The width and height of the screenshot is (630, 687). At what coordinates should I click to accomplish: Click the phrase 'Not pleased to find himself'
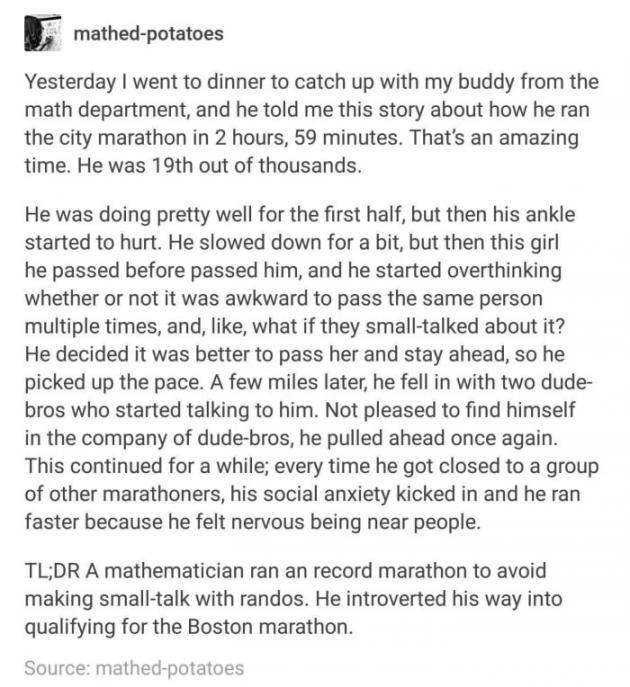450,410
